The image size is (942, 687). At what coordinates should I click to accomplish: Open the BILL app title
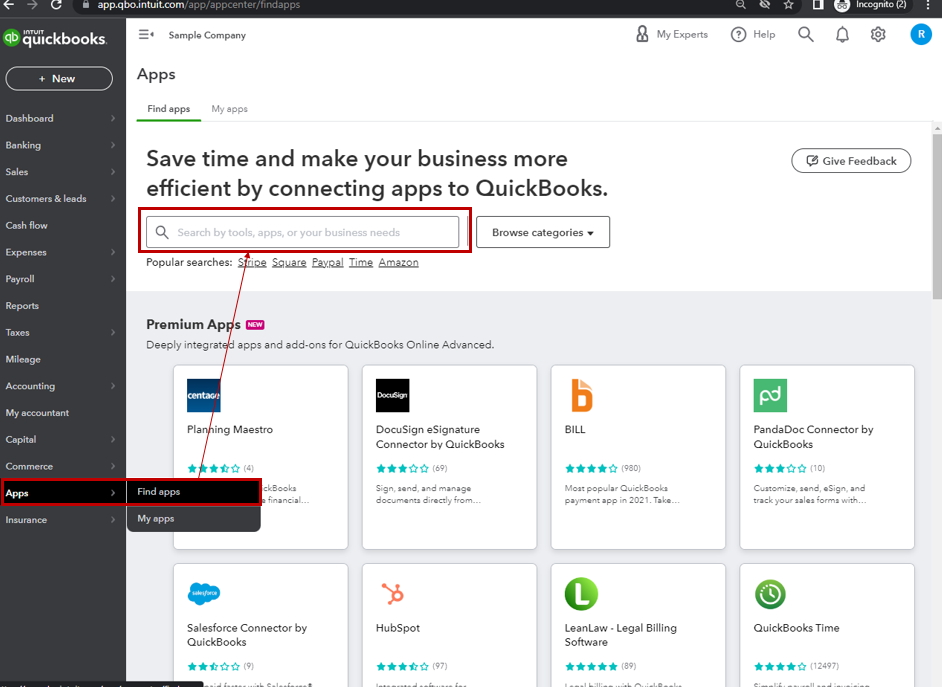point(575,429)
